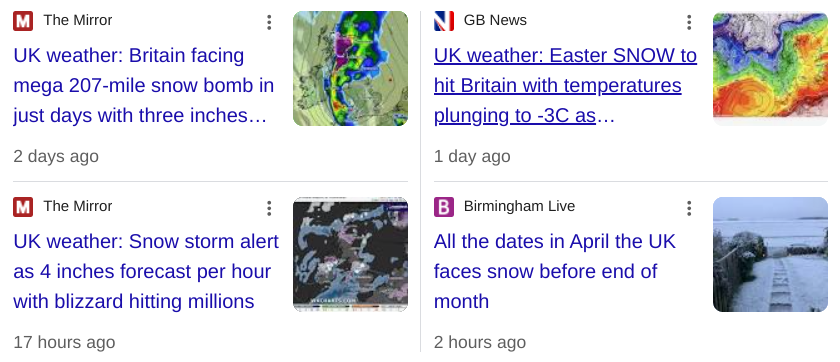Click the GB News flag logo icon

(x=444, y=21)
